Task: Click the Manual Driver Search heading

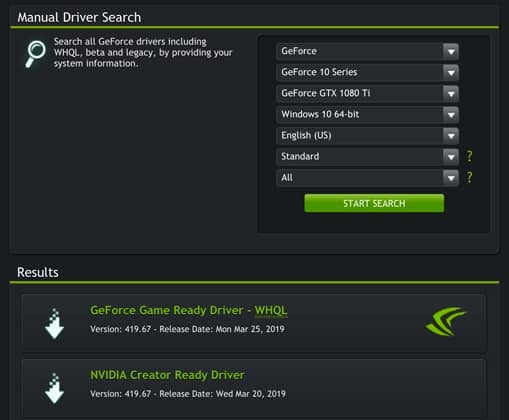Action: 79,17
